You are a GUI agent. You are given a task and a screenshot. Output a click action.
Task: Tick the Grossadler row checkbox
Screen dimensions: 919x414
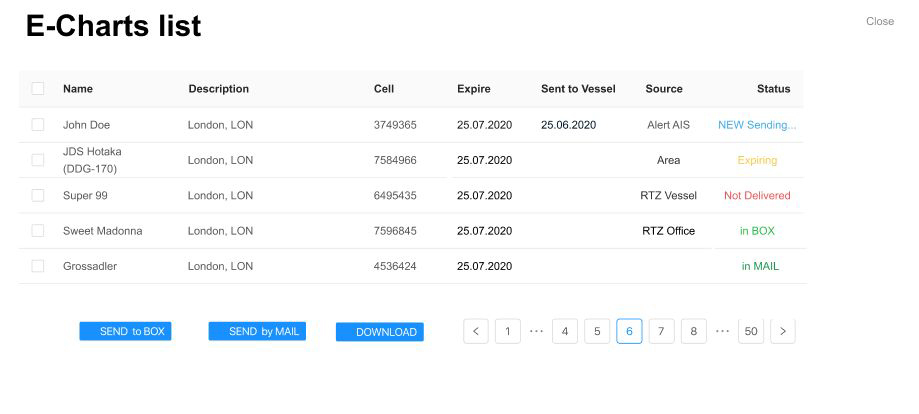(x=38, y=266)
